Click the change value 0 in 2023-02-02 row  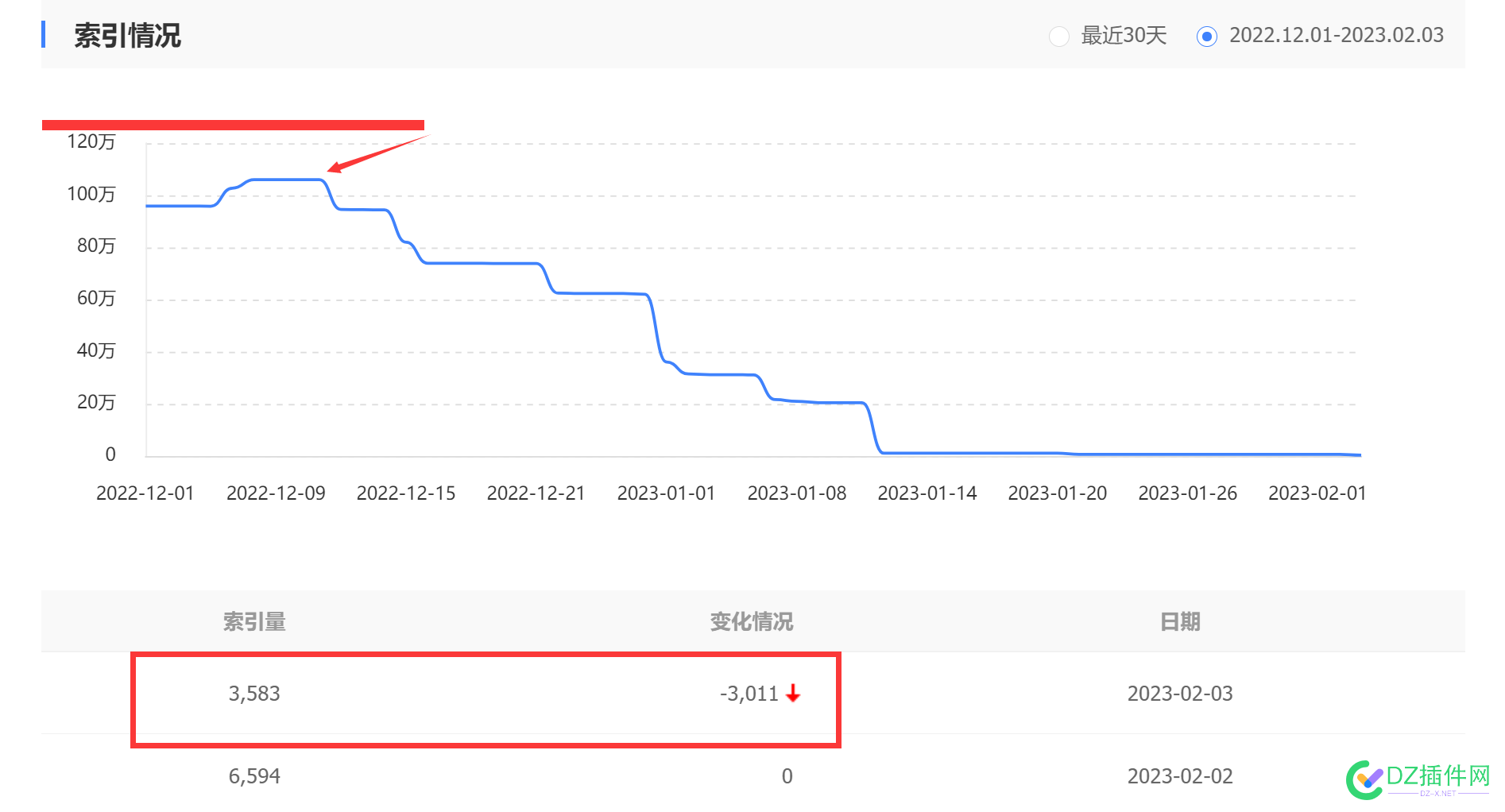coord(787,776)
